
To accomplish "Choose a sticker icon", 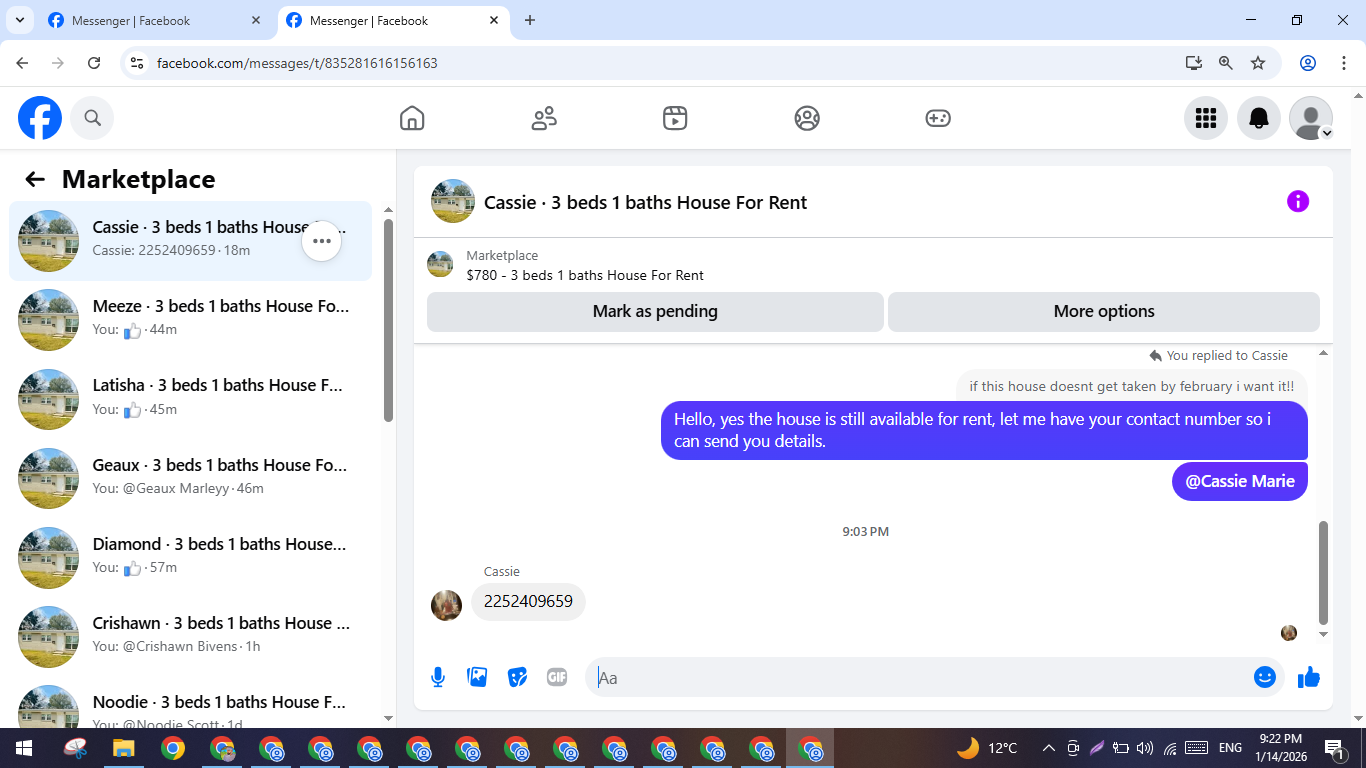I will pyautogui.click(x=517, y=677).
